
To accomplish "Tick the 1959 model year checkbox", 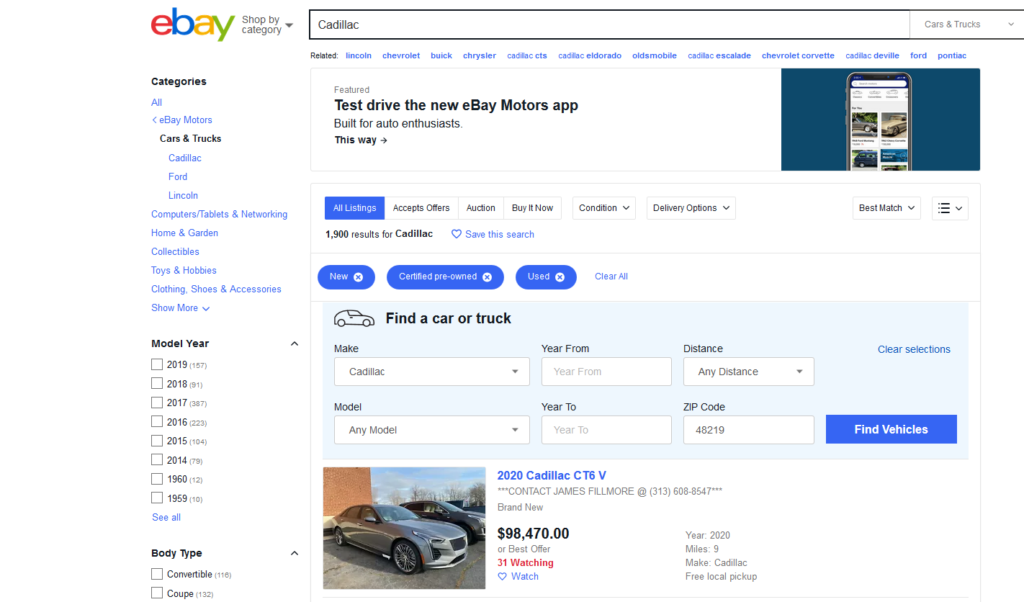I will click(x=157, y=498).
